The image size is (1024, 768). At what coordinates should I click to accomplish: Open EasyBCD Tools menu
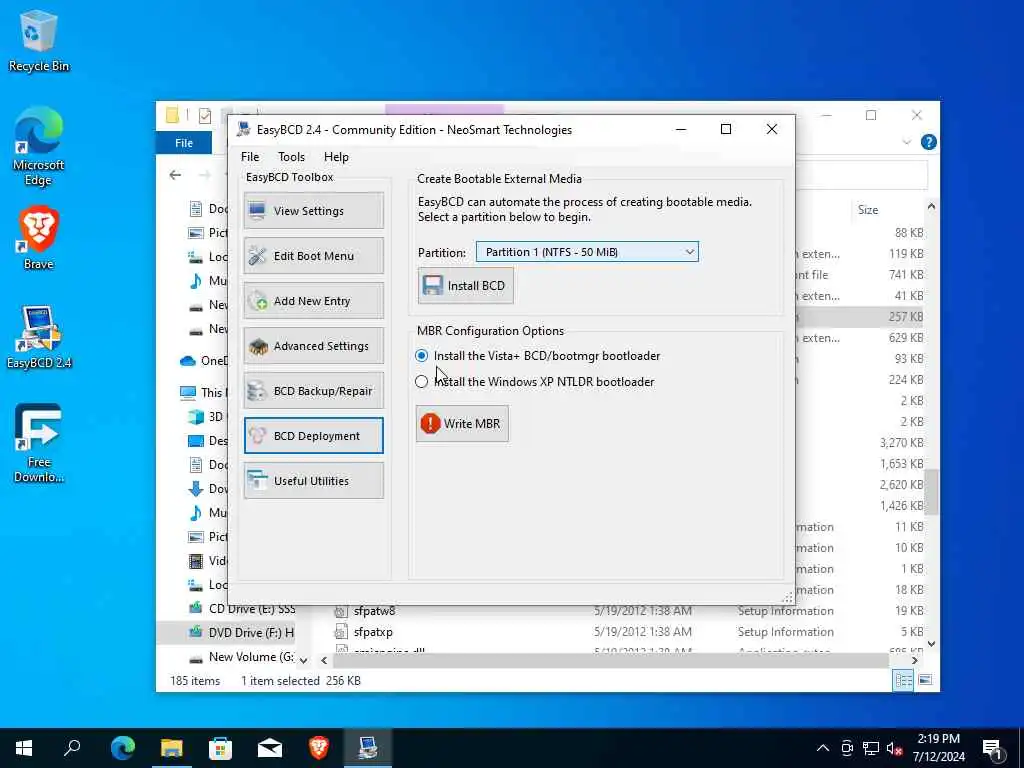click(291, 157)
